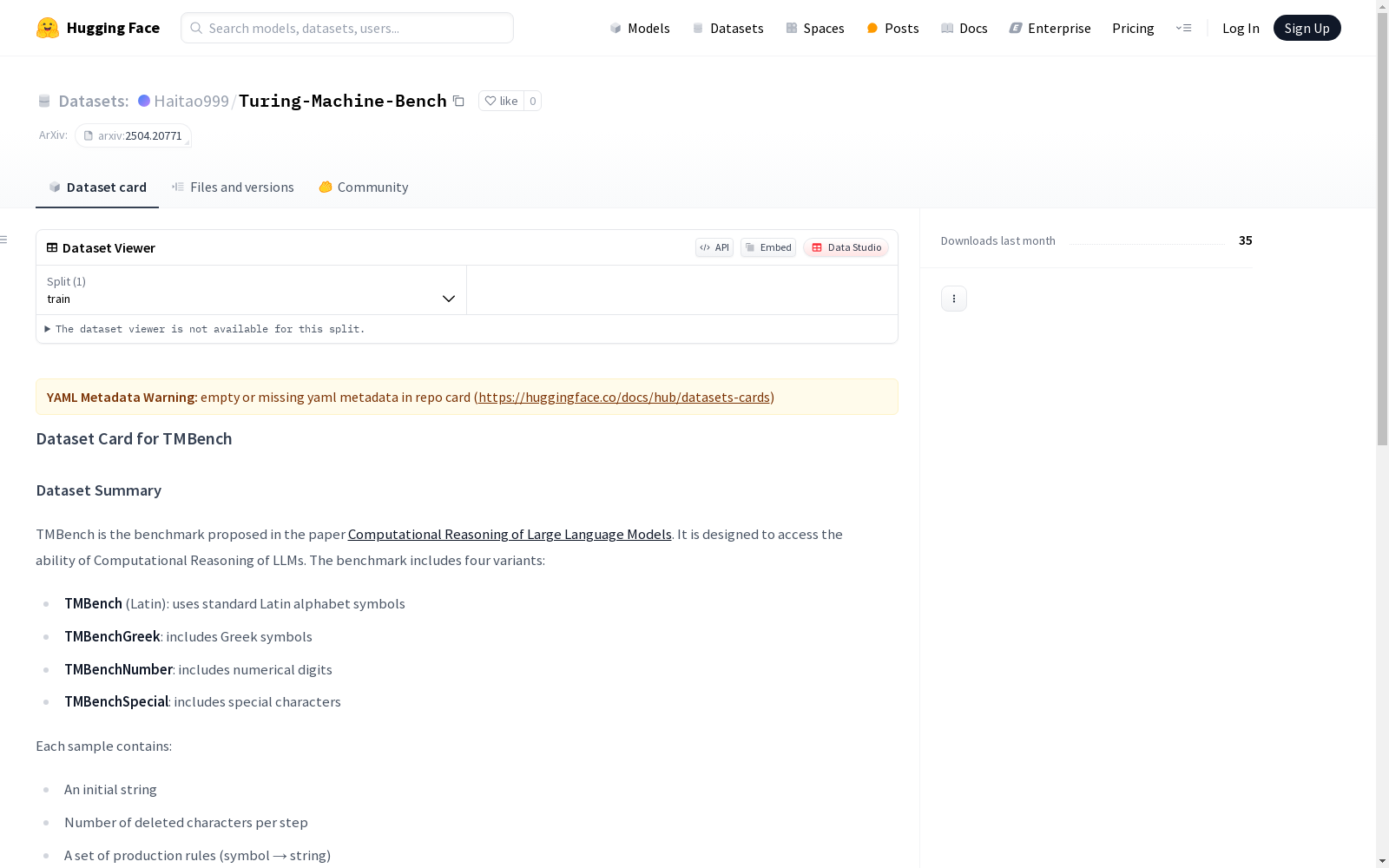Click the like count number 0
The image size is (1389, 868).
coord(533,101)
